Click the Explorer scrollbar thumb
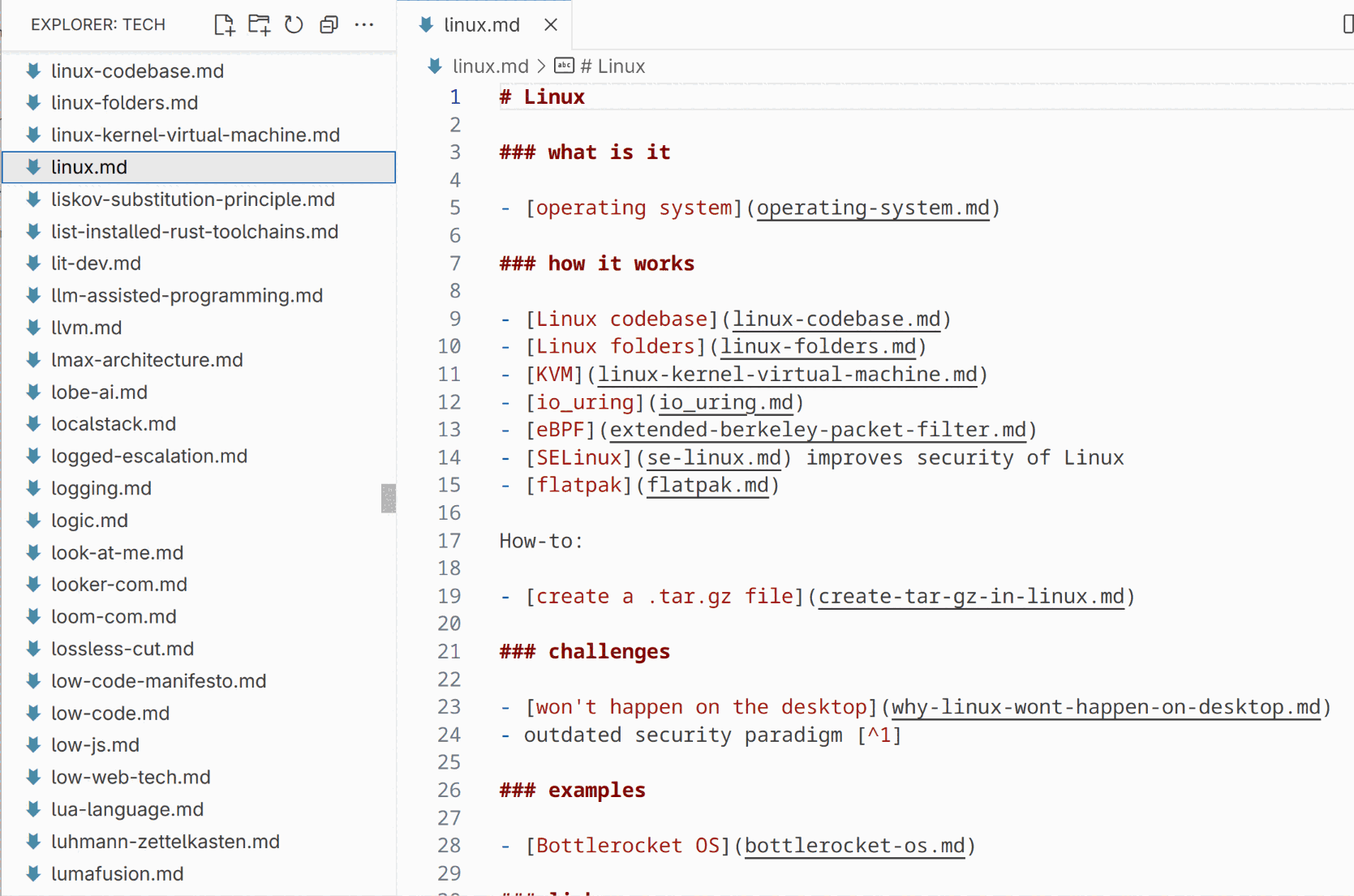This screenshot has width=1354, height=896. 389,499
